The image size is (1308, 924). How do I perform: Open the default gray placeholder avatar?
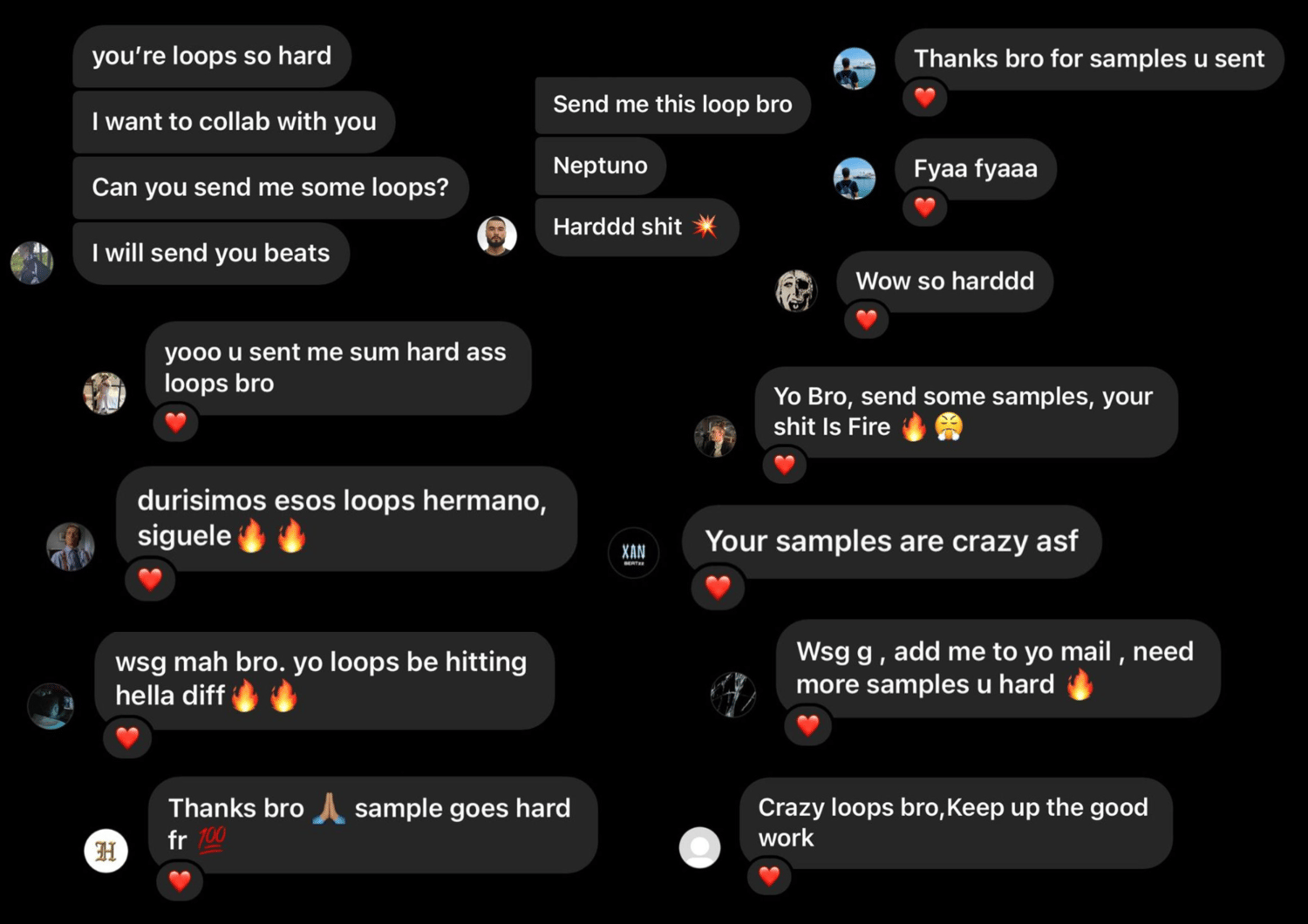(x=700, y=847)
